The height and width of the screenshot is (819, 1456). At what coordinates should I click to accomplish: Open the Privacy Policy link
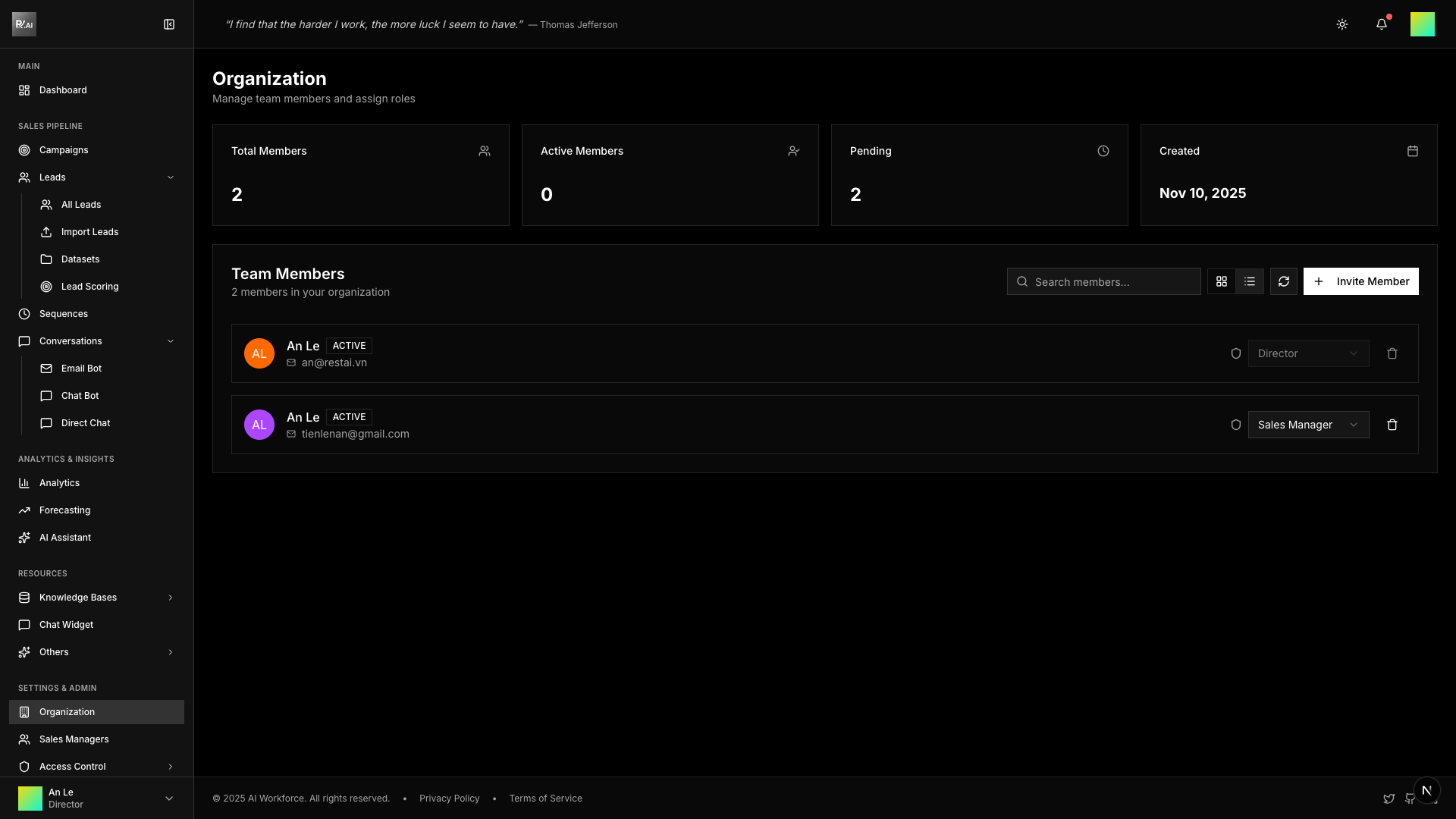[x=449, y=799]
